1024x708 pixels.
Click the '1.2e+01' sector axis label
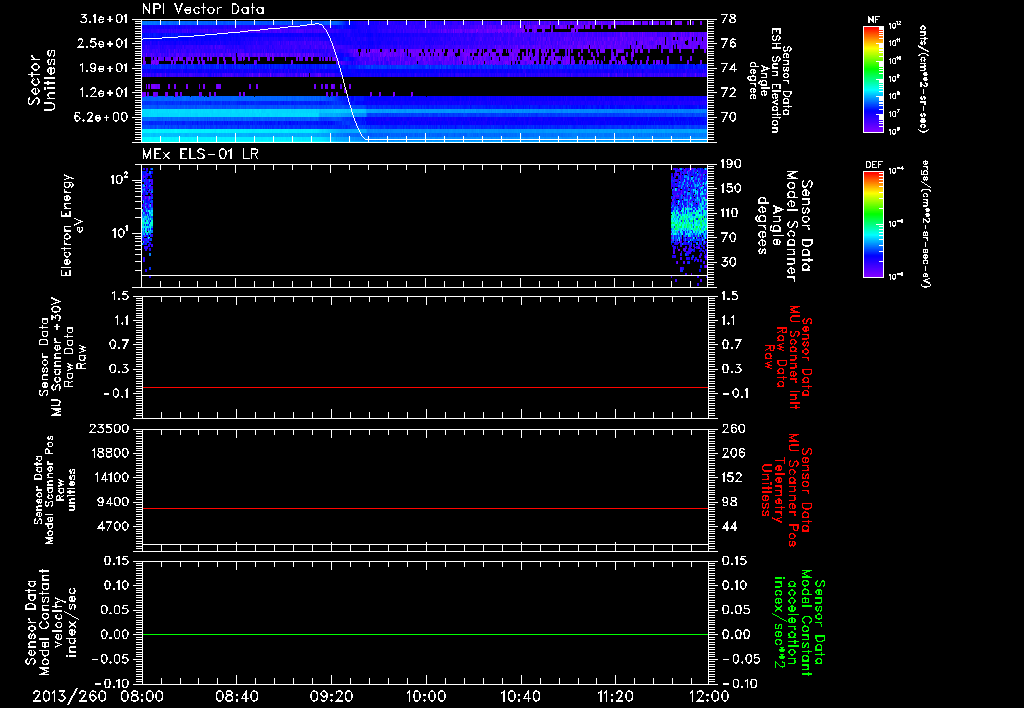click(x=104, y=93)
